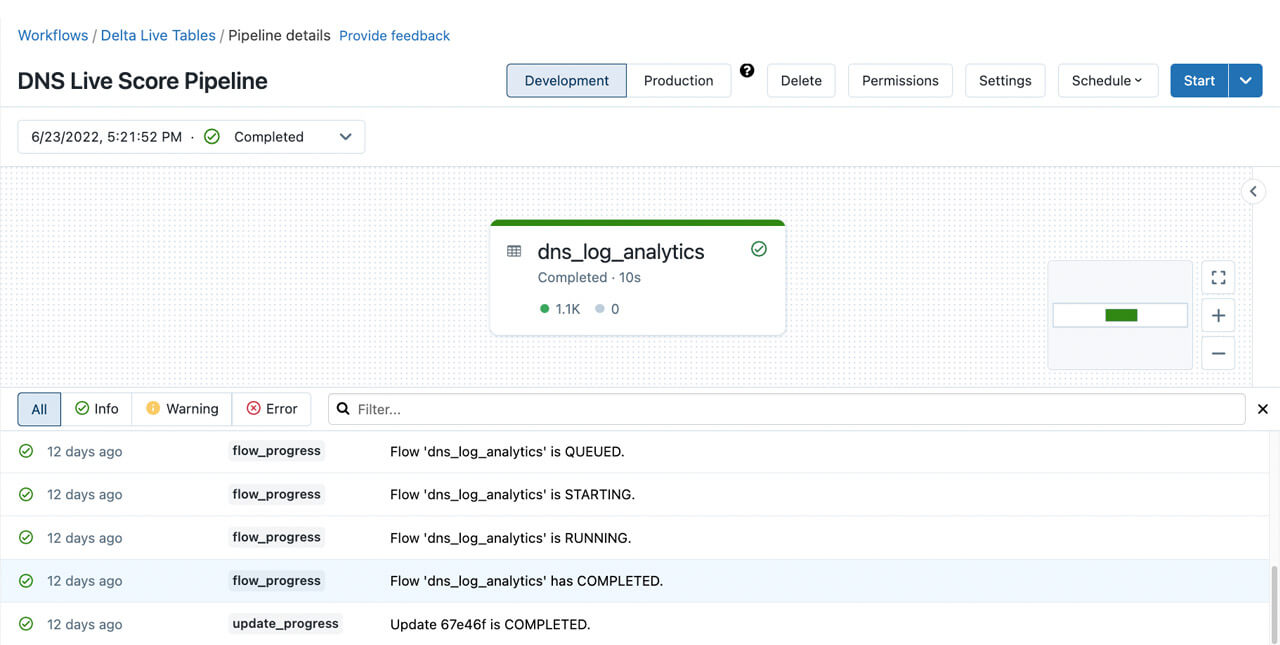This screenshot has height=645, width=1280.
Task: Click the green check on dns_log_analytics node
Action: coord(759,249)
